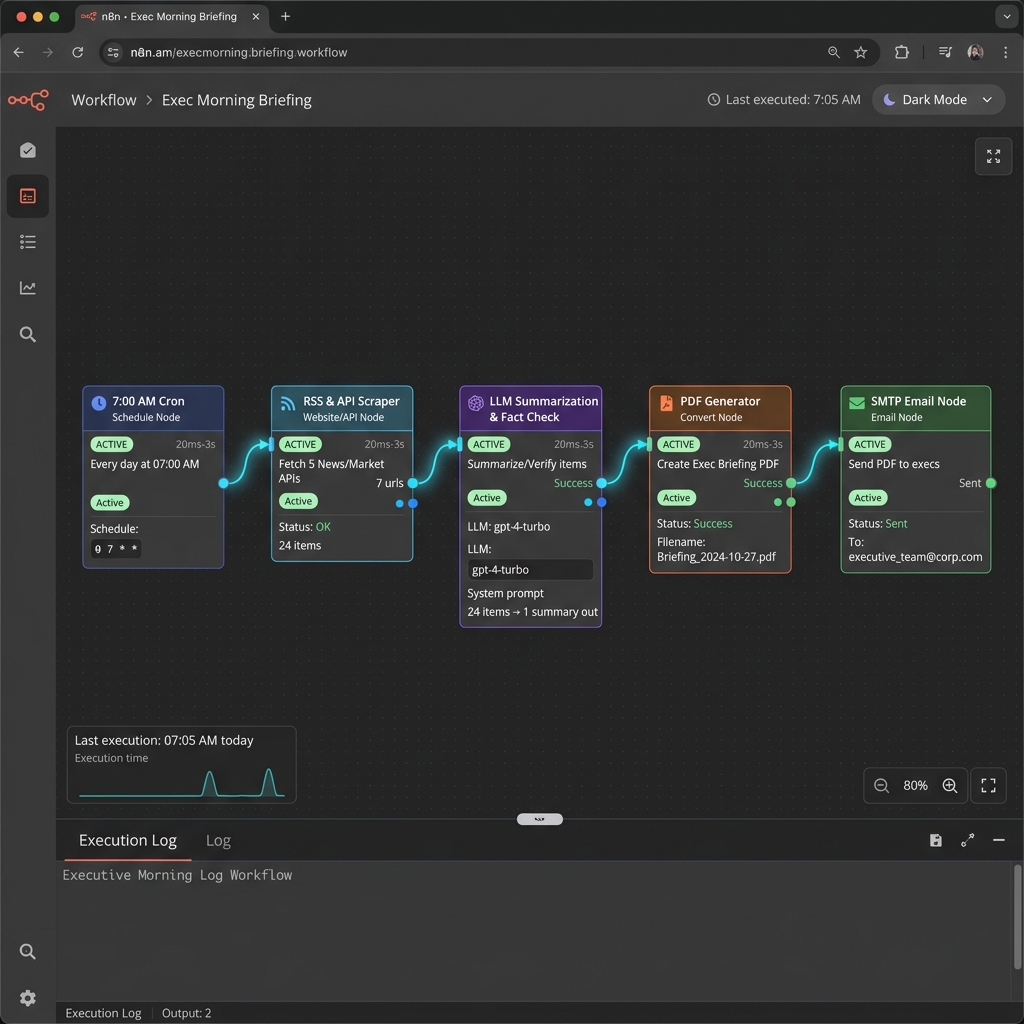
Task: Click the cron expression field 0 7 * *
Action: pos(116,549)
